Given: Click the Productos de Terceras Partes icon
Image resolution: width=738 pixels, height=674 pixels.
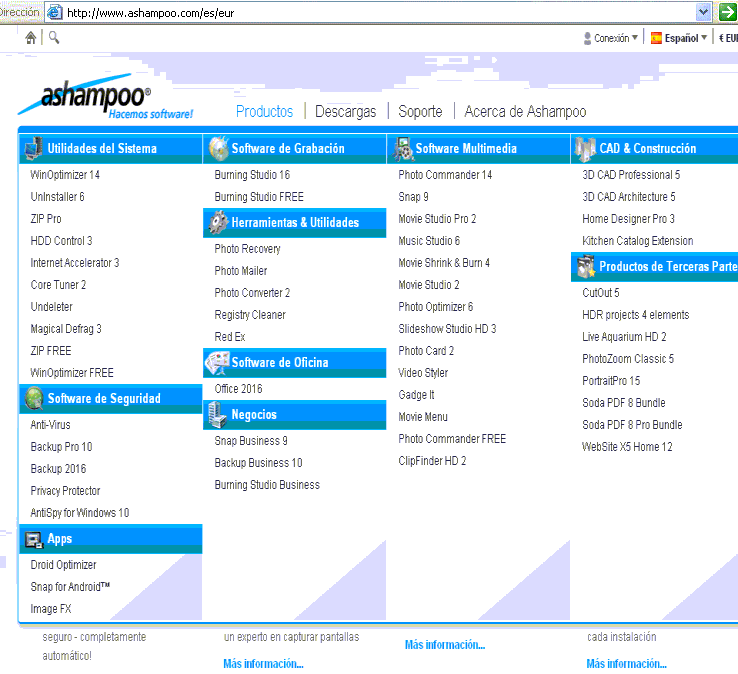Looking at the screenshot, I should 586,266.
